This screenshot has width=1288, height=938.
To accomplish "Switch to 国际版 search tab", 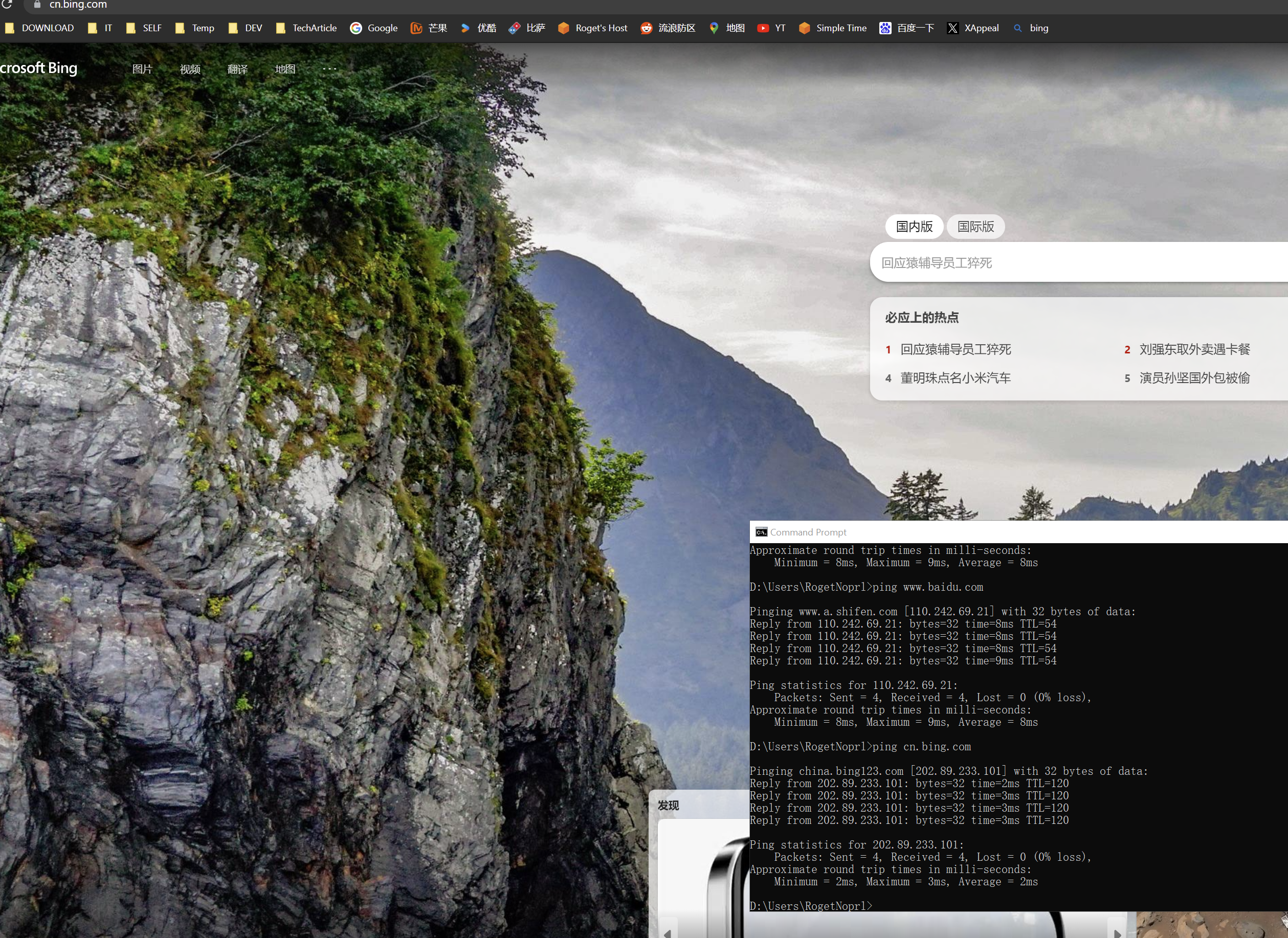I will pyautogui.click(x=975, y=227).
